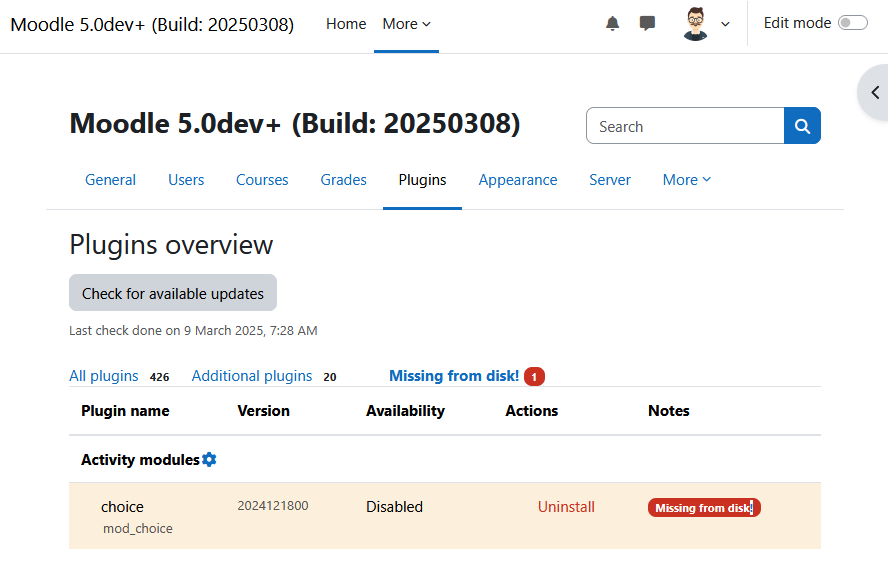Click the mod_choice component text
Viewport: 888px width, 566px height.
[138, 529]
